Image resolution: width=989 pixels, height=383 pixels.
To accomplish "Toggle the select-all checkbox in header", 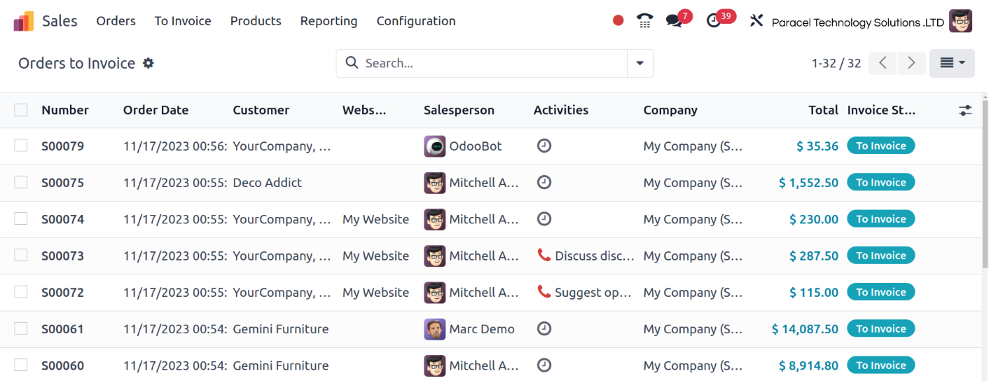I will pyautogui.click(x=21, y=110).
